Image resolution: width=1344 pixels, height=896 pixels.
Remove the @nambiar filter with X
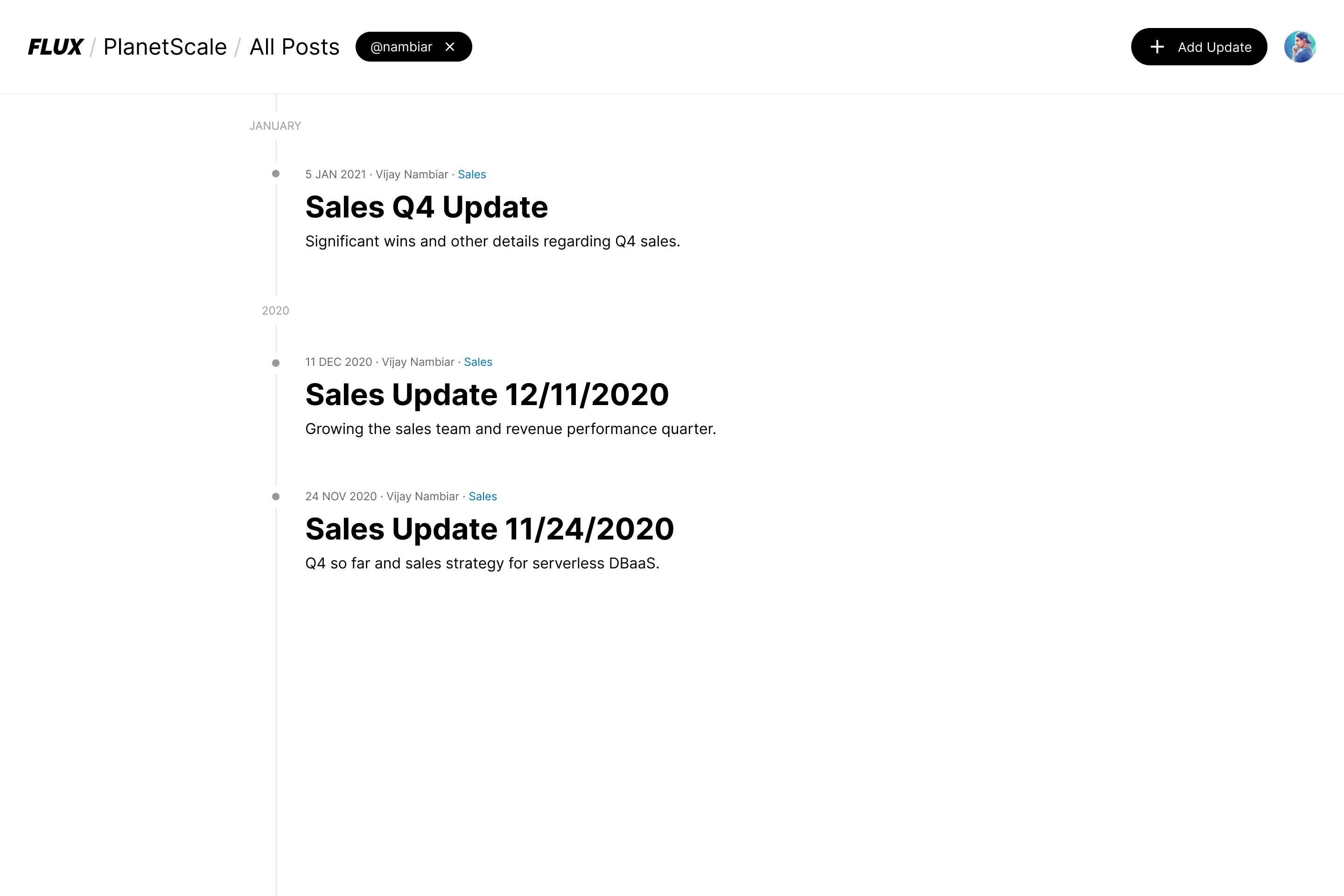pos(450,47)
